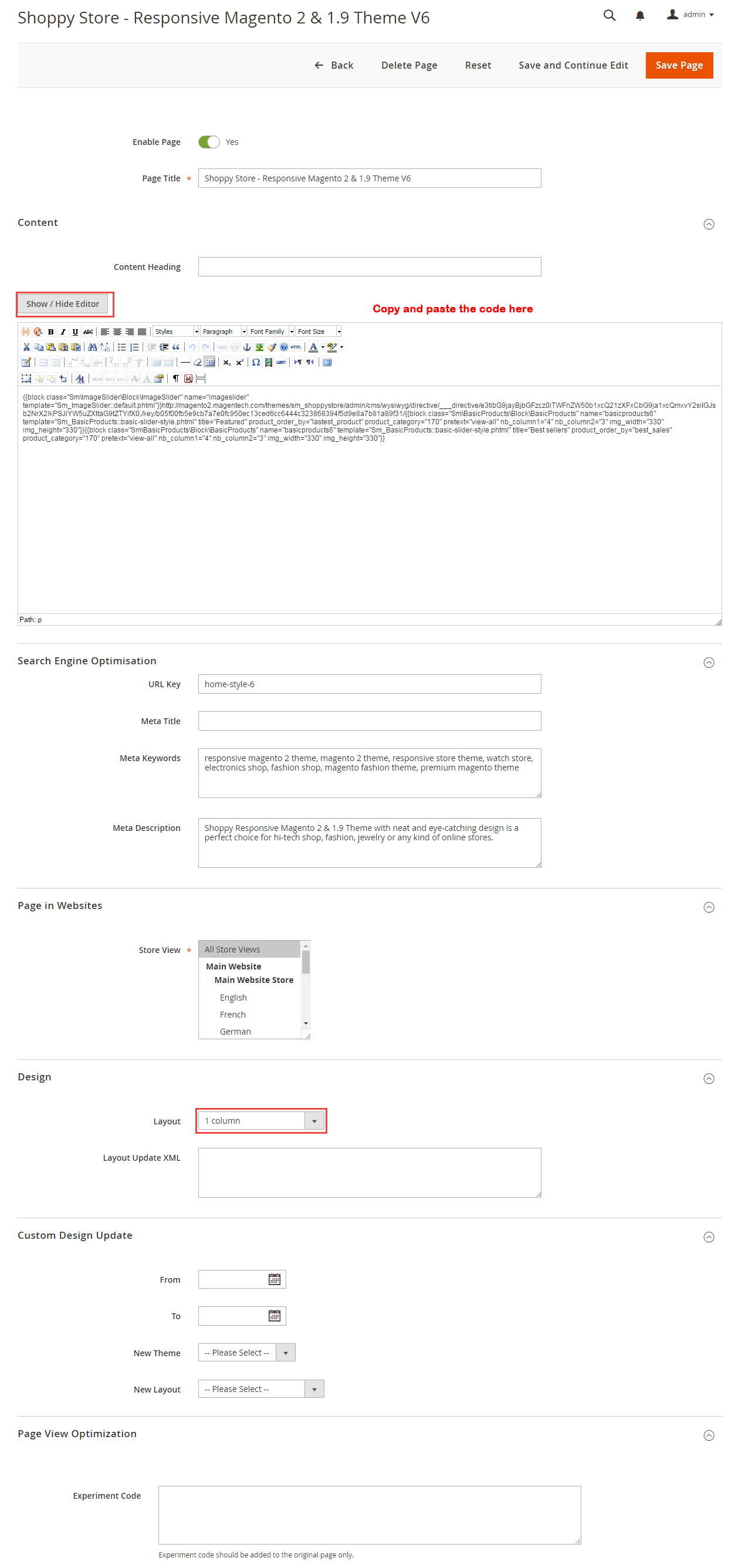The width and height of the screenshot is (738, 1568).
Task: Focus the Page Title input field
Action: pyautogui.click(x=370, y=178)
